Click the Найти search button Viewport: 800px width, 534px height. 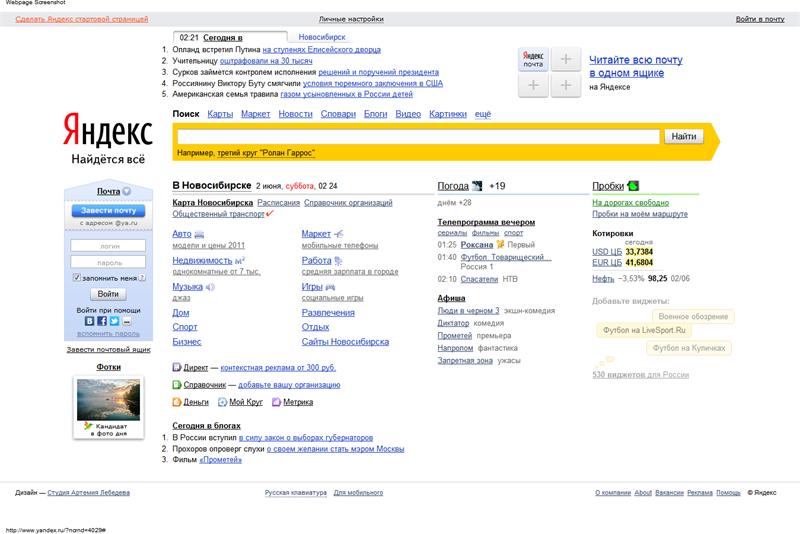click(x=684, y=136)
